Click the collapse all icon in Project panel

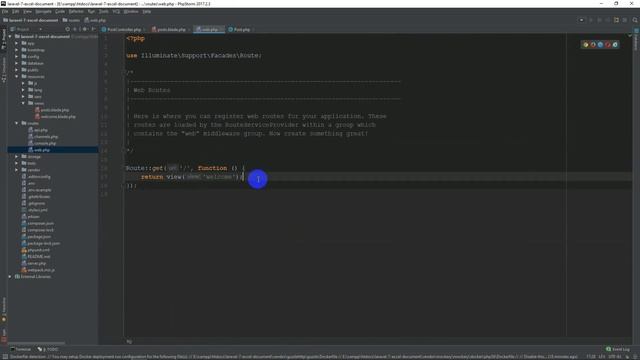pyautogui.click(x=75, y=29)
